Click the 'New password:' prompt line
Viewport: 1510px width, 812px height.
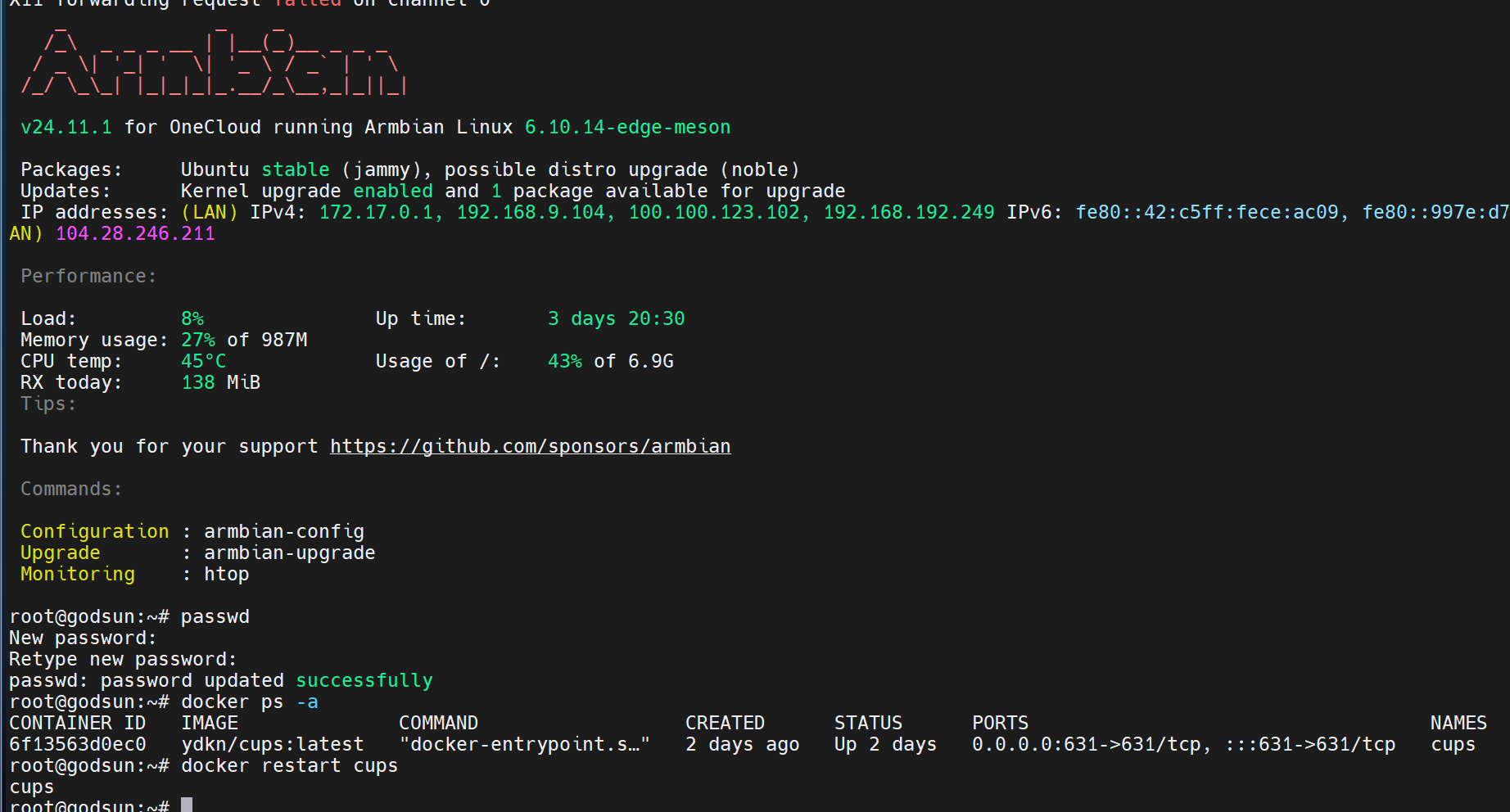(84, 638)
